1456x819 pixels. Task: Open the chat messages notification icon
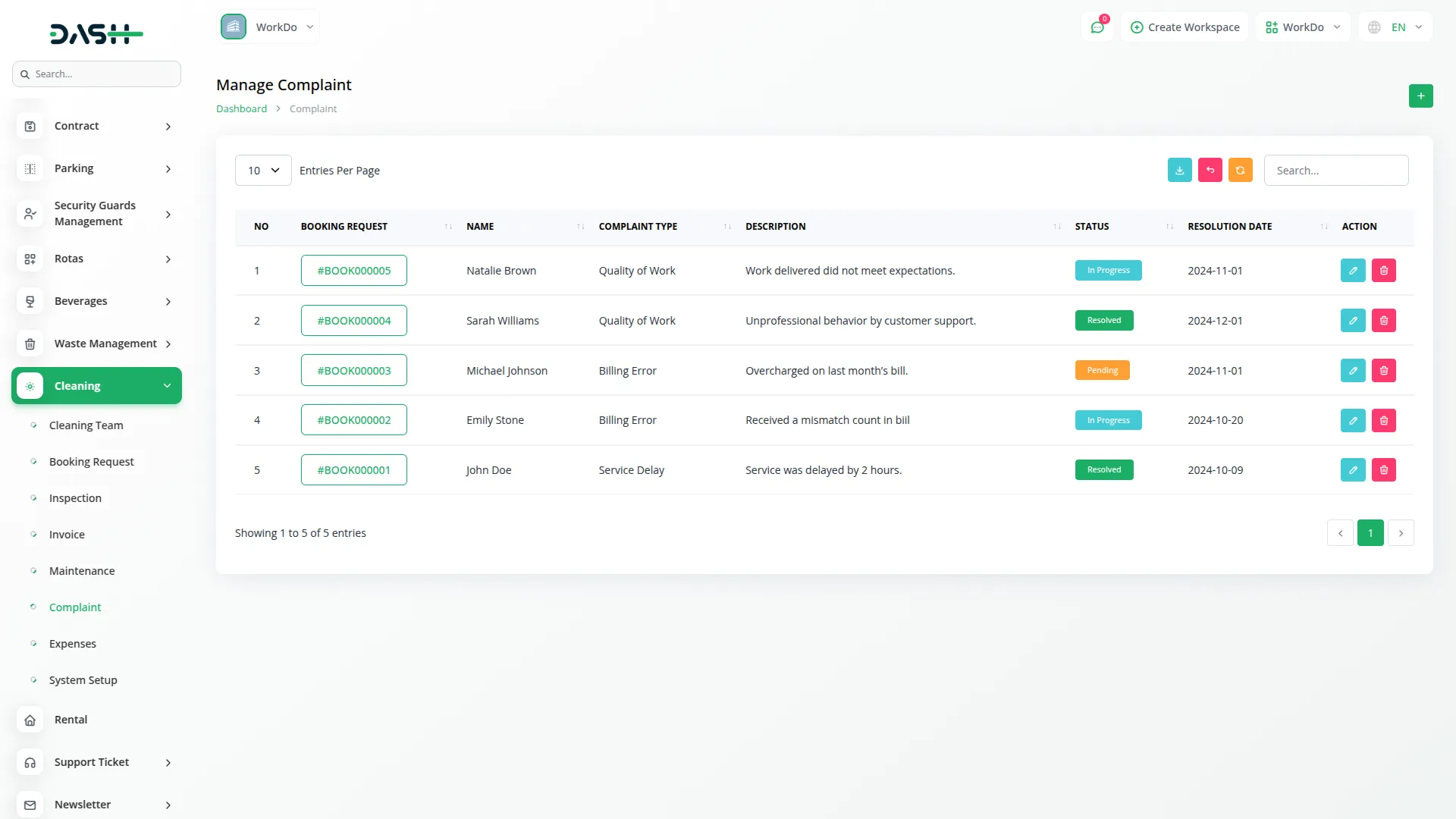[x=1097, y=27]
